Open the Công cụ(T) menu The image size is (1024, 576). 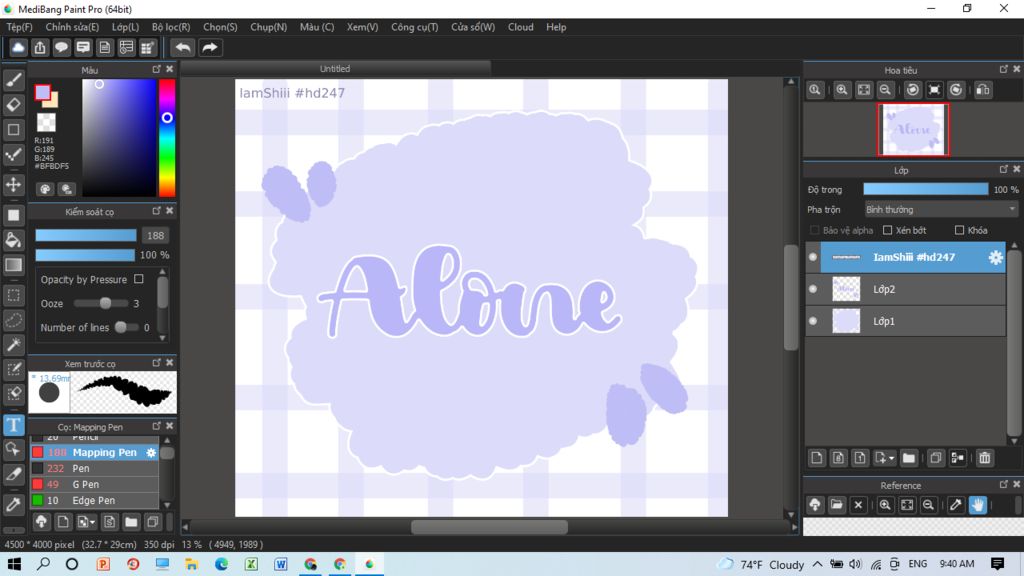[x=414, y=27]
